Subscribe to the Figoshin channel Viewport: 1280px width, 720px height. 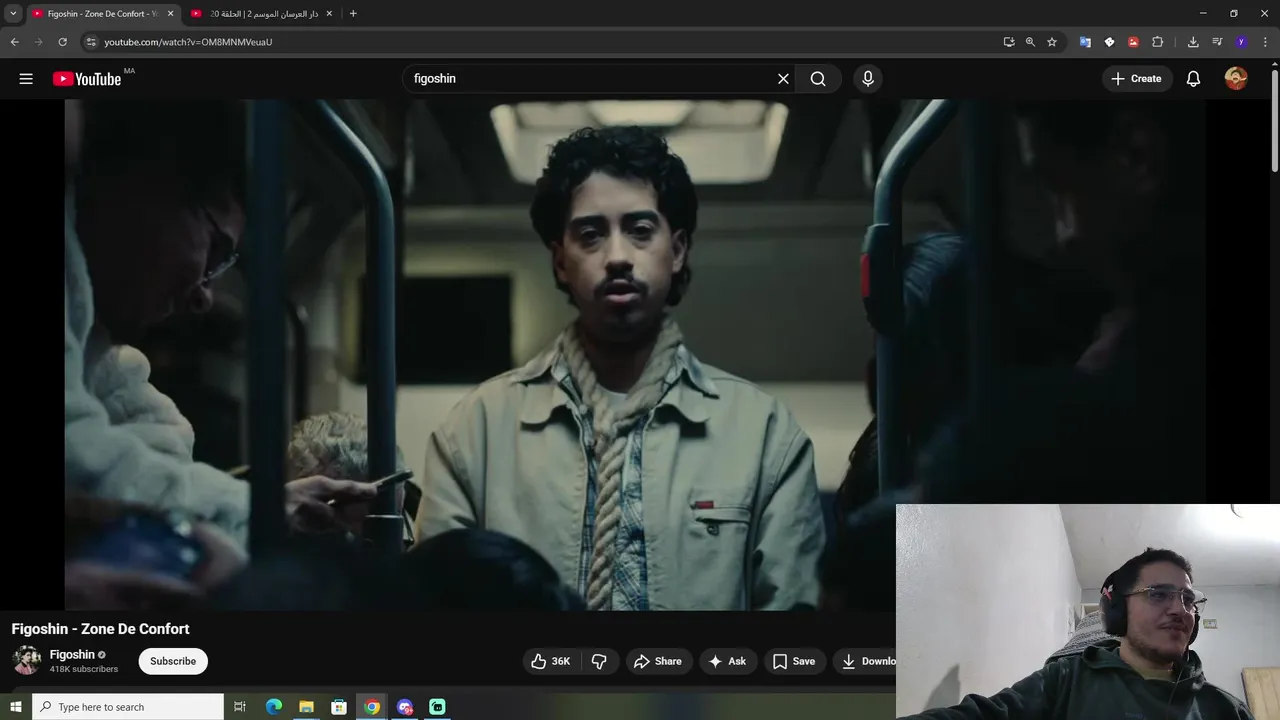[173, 661]
